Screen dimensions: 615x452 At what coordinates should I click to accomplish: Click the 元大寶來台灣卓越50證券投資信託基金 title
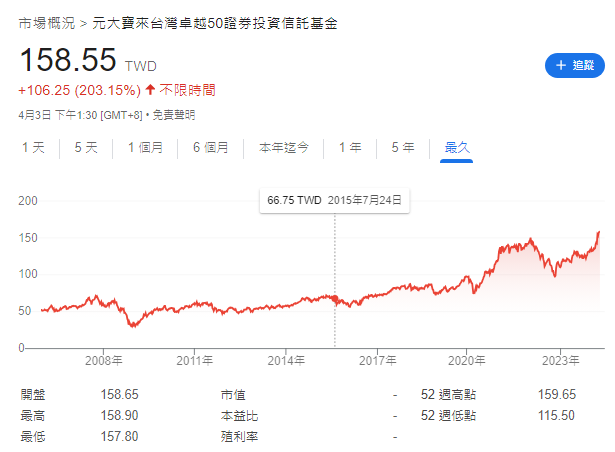click(215, 24)
